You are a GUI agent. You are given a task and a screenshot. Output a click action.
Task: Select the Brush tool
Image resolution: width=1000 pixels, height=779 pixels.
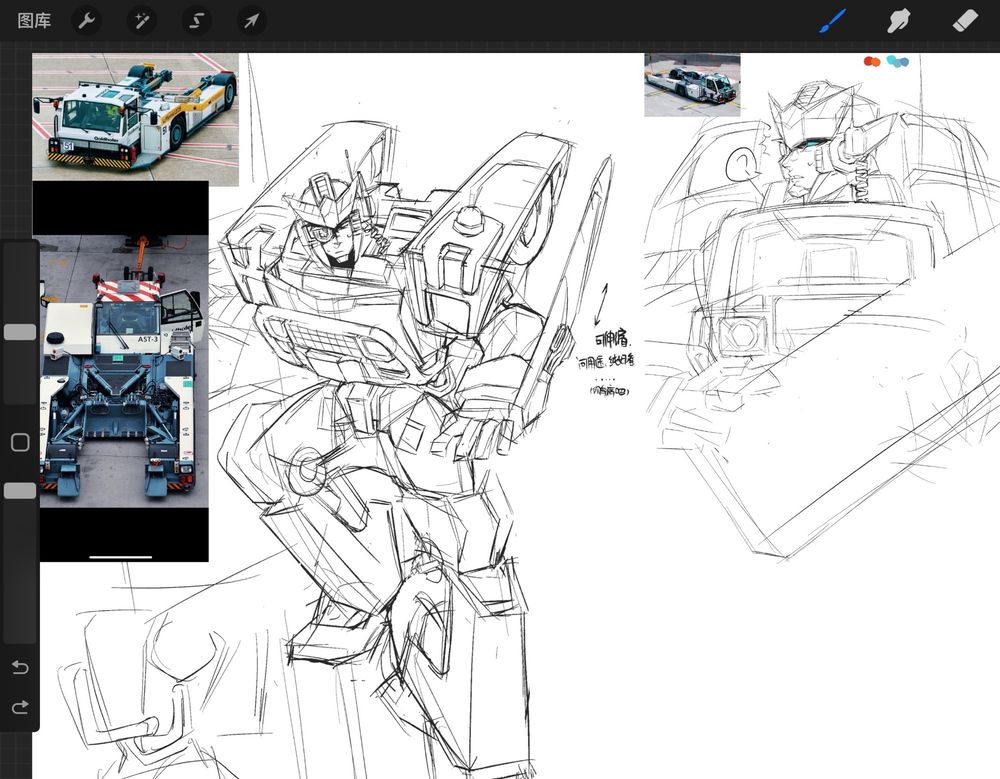833,21
